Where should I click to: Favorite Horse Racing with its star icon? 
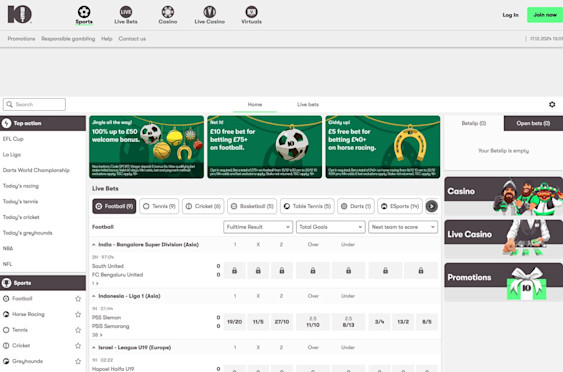tap(78, 314)
